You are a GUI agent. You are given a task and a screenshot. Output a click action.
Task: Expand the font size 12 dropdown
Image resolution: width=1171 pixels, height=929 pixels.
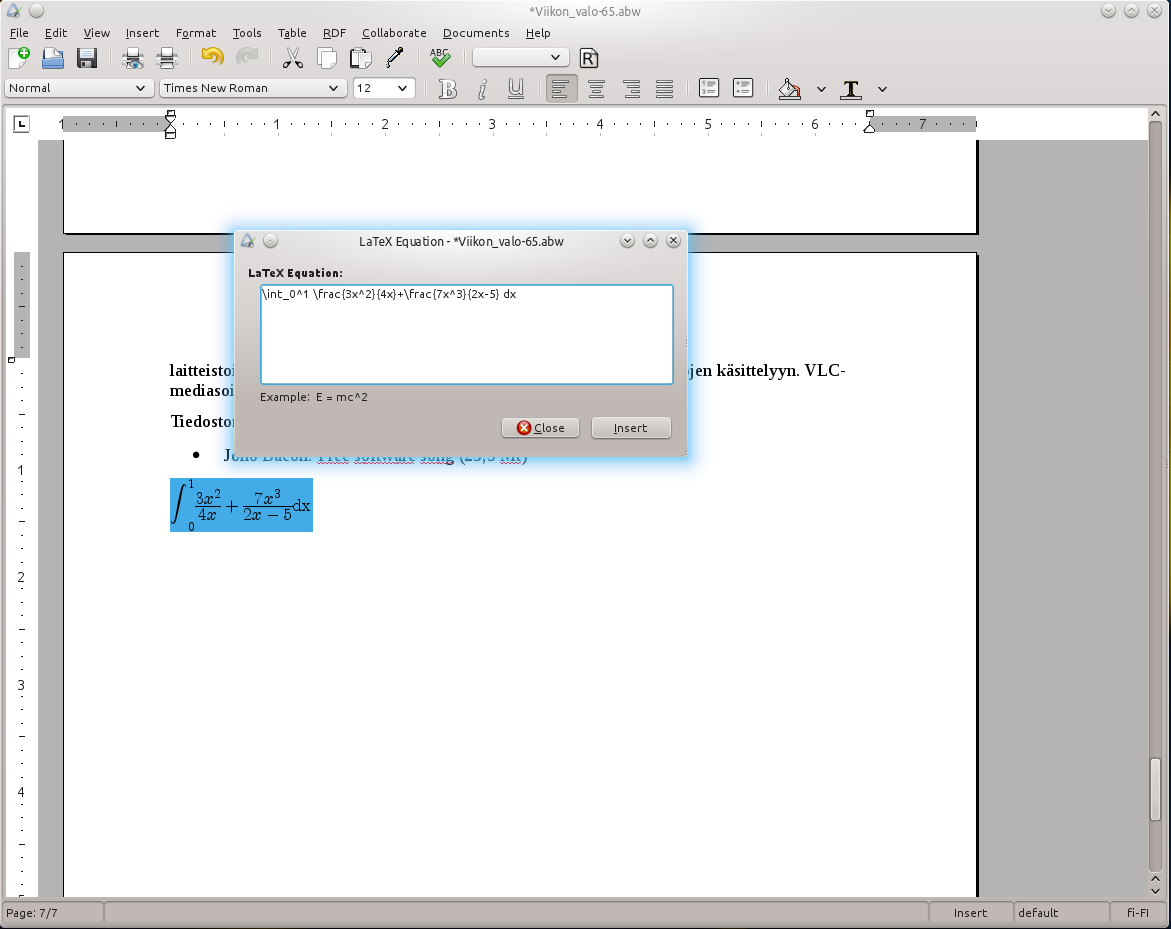point(384,88)
